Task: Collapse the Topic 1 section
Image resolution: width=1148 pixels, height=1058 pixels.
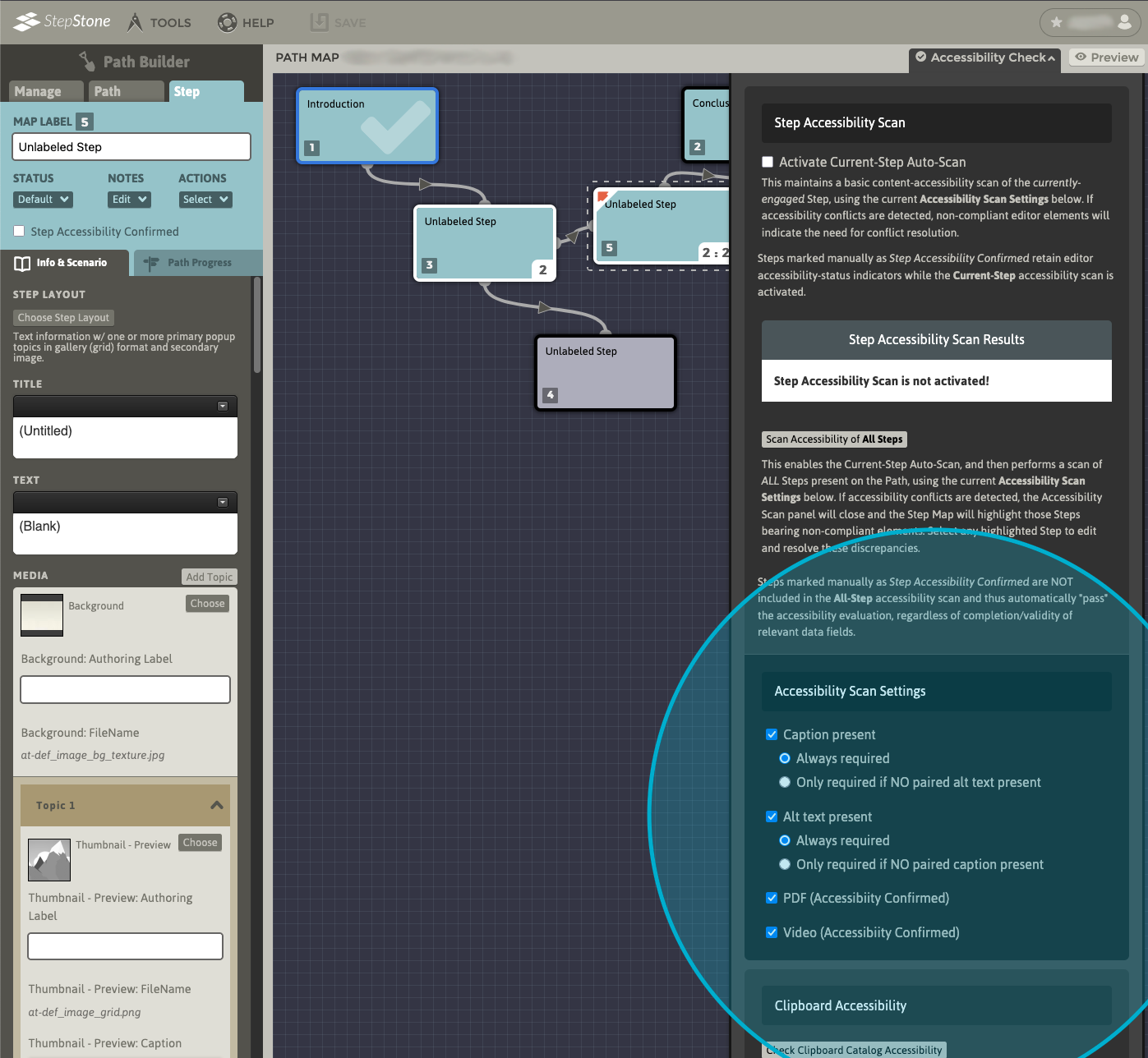Action: click(x=217, y=806)
